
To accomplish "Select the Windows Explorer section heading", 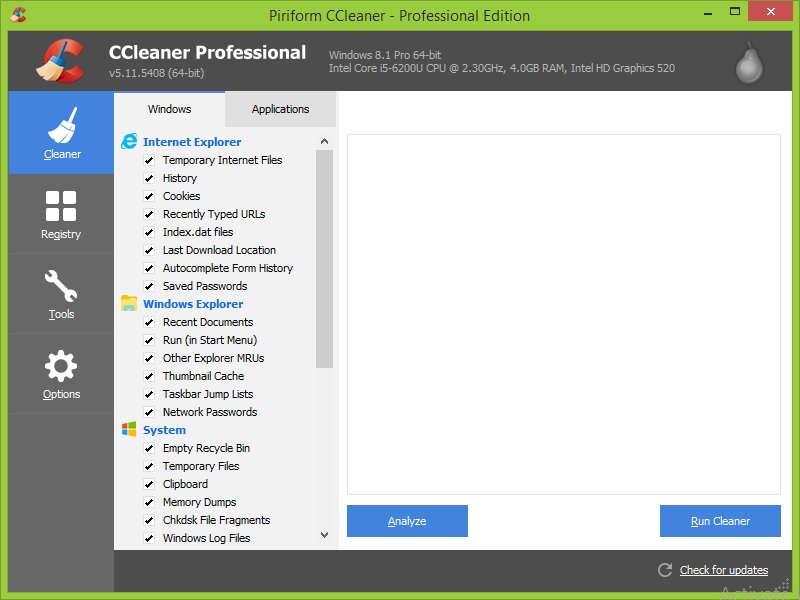I will (193, 304).
